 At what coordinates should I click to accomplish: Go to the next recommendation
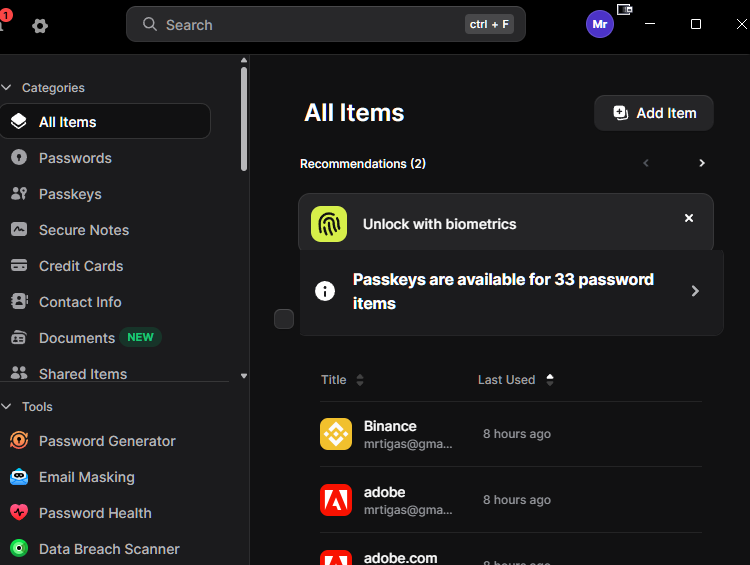tap(702, 163)
